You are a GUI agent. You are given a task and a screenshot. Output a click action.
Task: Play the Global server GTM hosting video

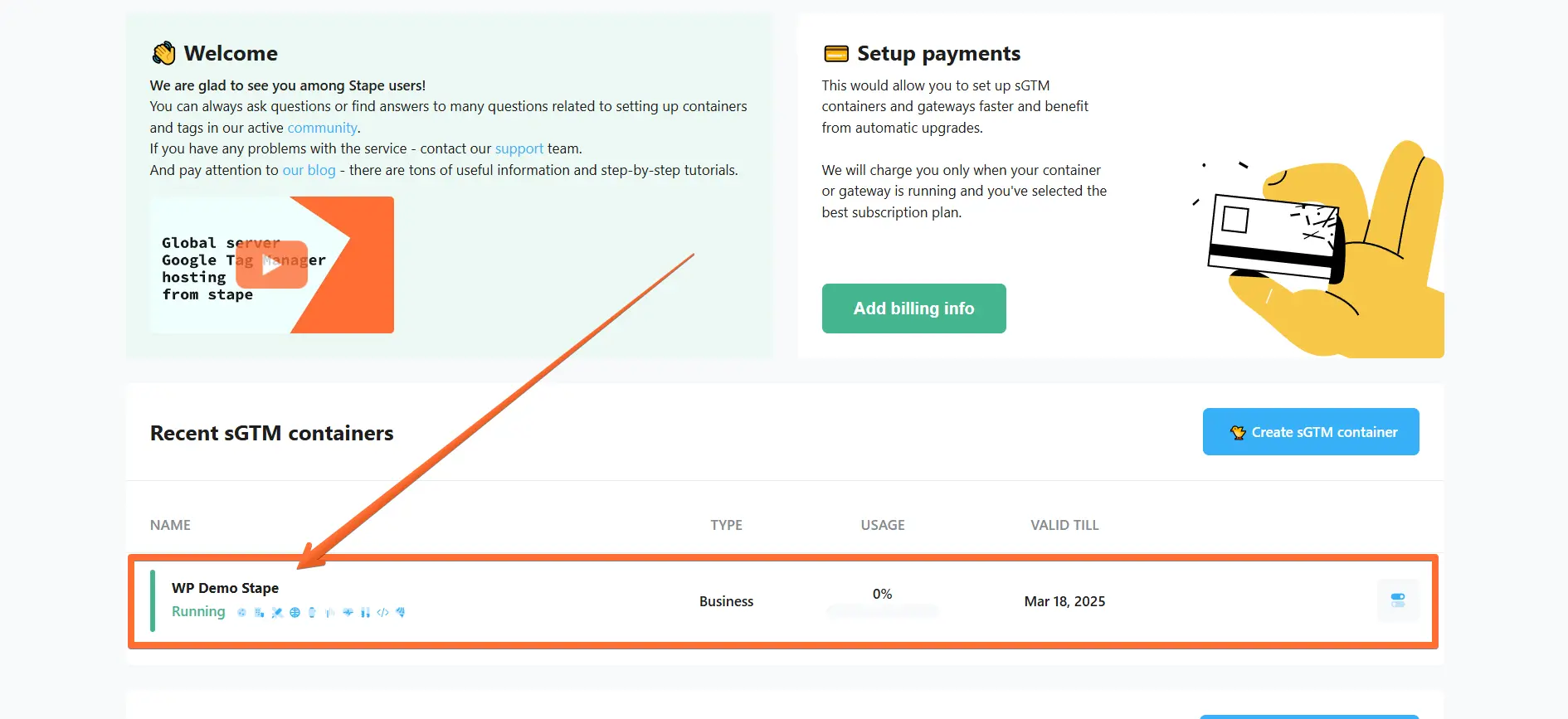(x=271, y=265)
